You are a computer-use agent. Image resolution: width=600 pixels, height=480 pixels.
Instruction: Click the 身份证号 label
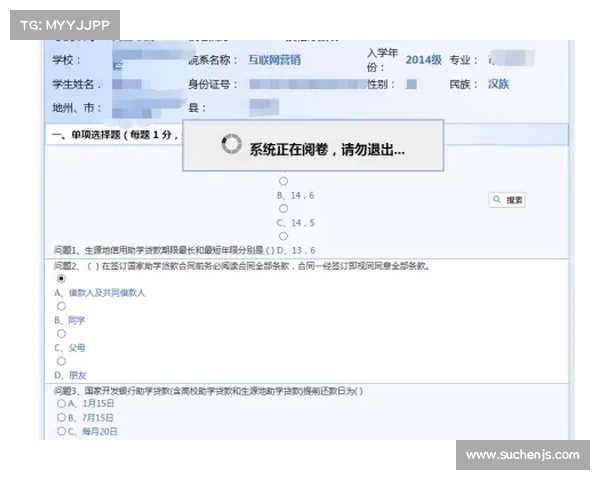pos(213,84)
